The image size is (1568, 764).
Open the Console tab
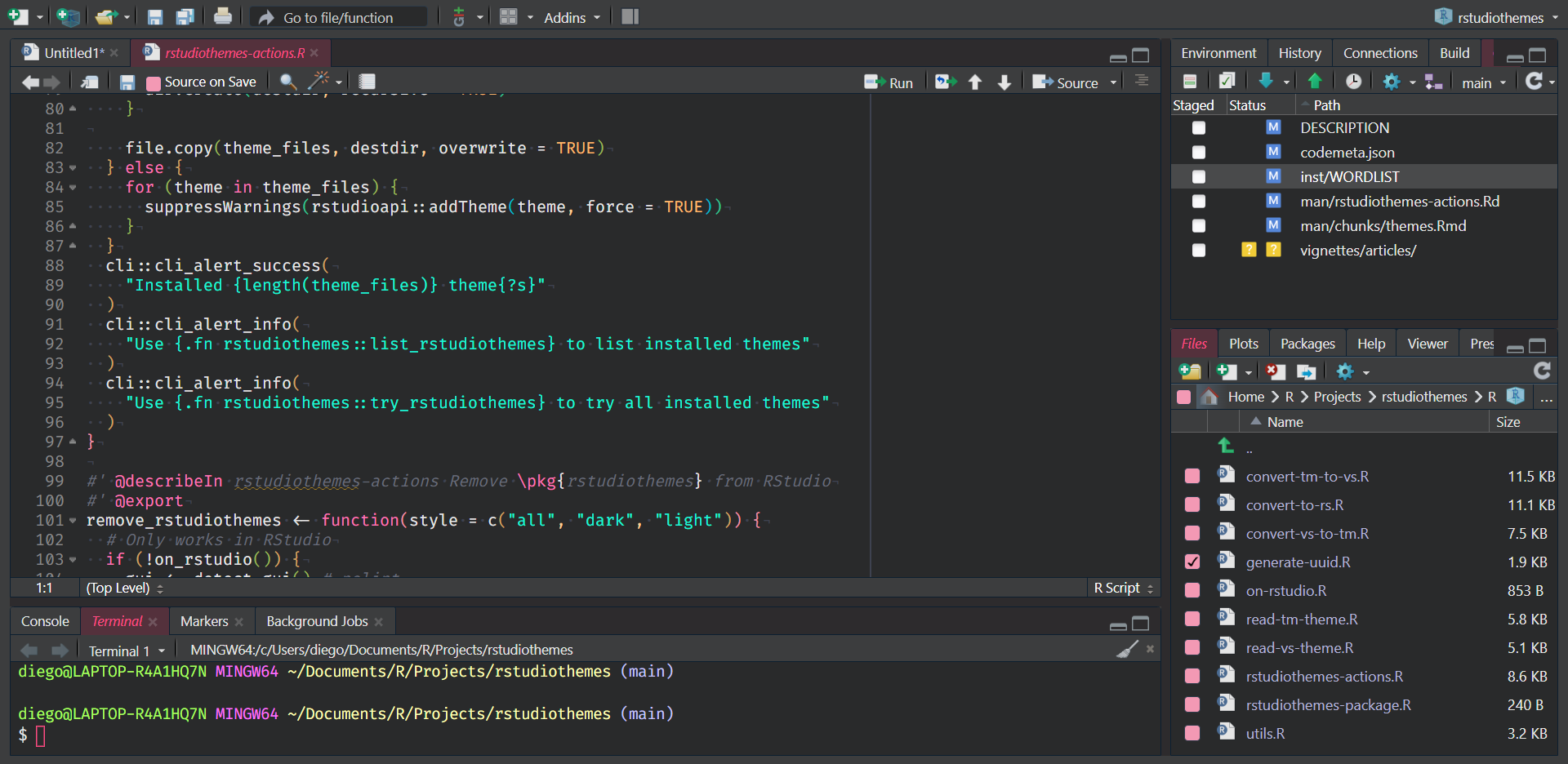[45, 621]
